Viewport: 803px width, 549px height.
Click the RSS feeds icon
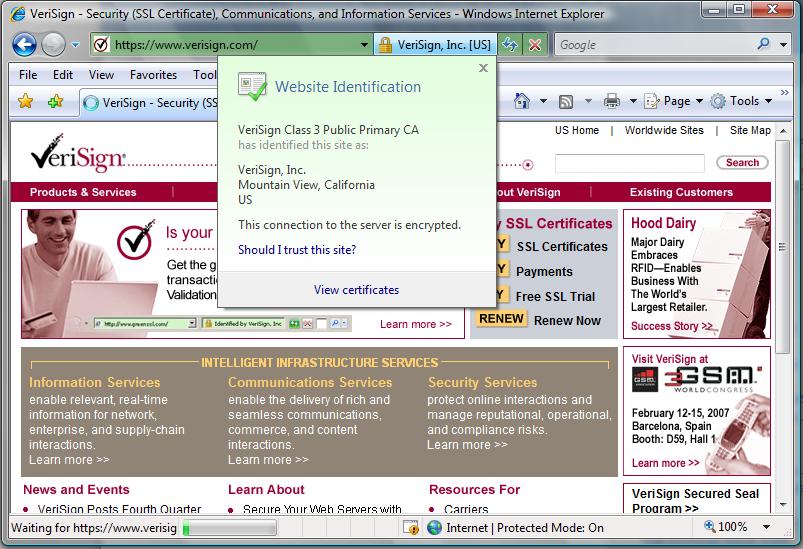(566, 101)
